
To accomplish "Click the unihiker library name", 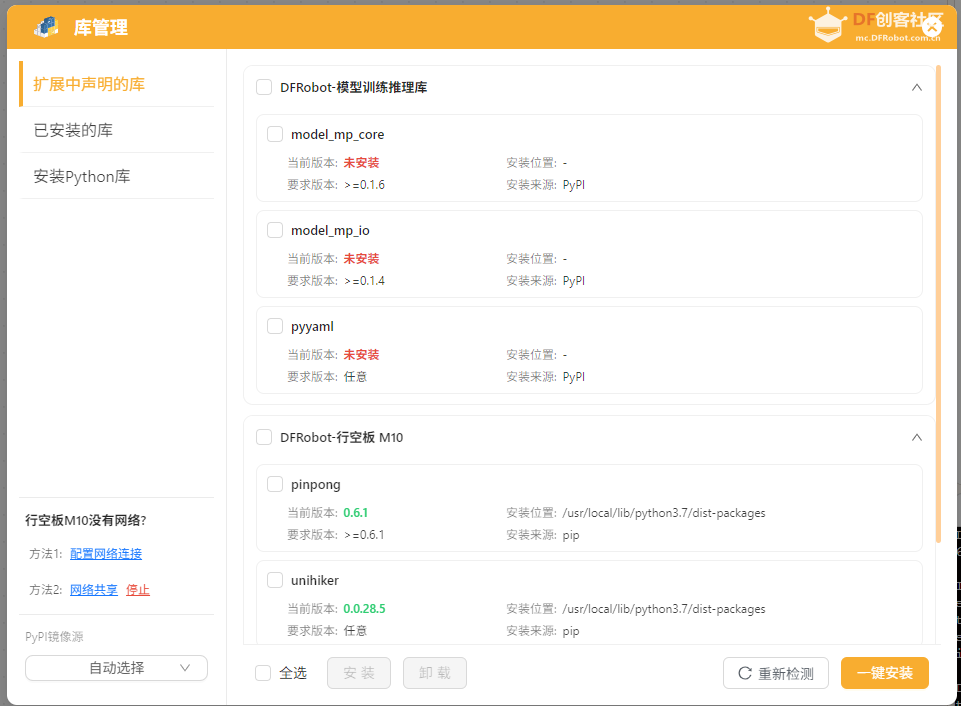I will [315, 580].
